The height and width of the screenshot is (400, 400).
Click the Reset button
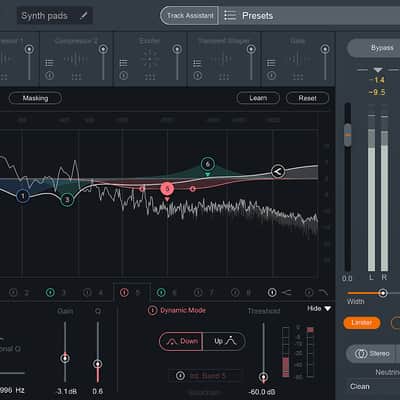click(x=307, y=98)
